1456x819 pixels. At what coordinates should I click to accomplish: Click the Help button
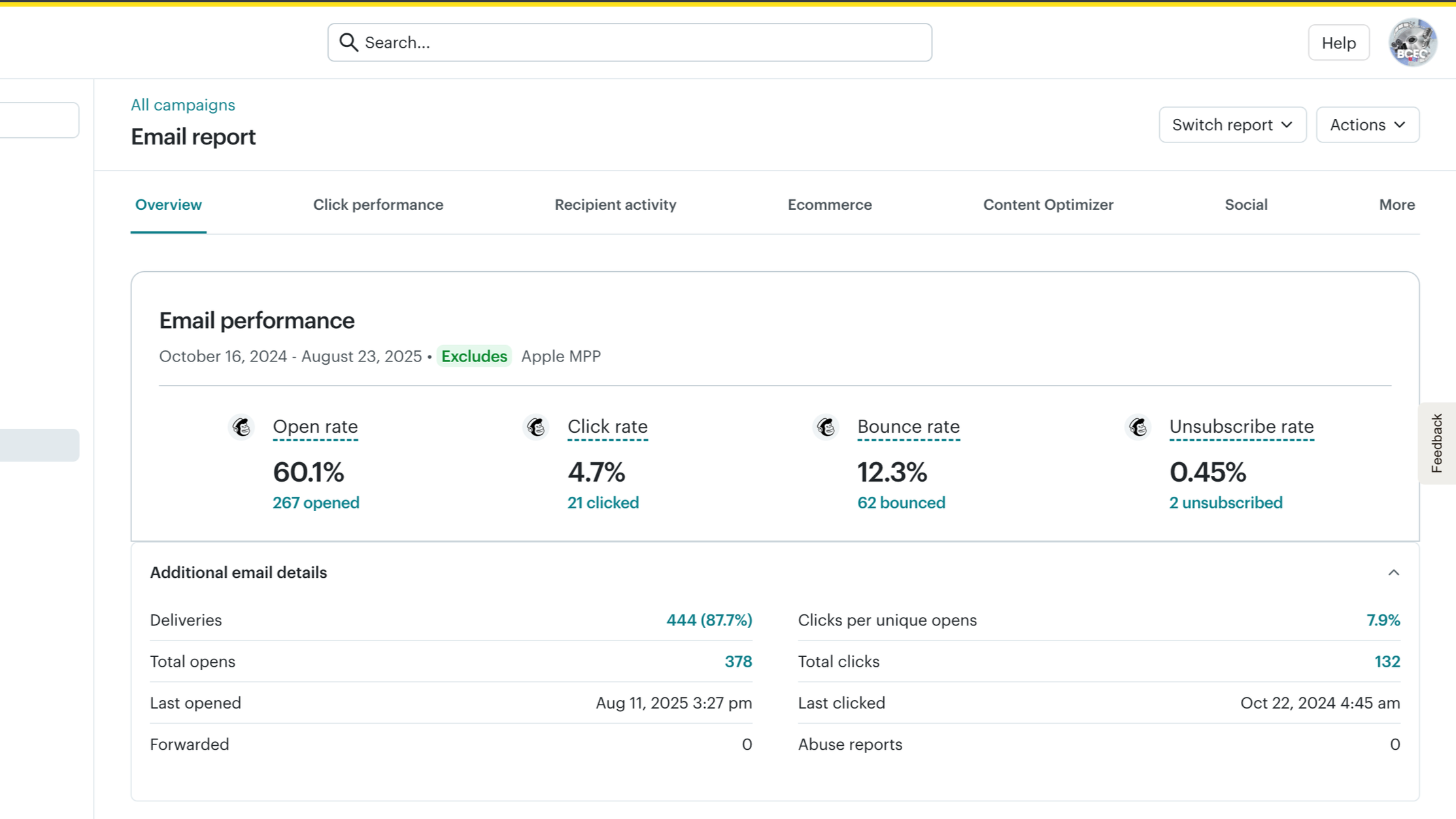click(x=1338, y=42)
